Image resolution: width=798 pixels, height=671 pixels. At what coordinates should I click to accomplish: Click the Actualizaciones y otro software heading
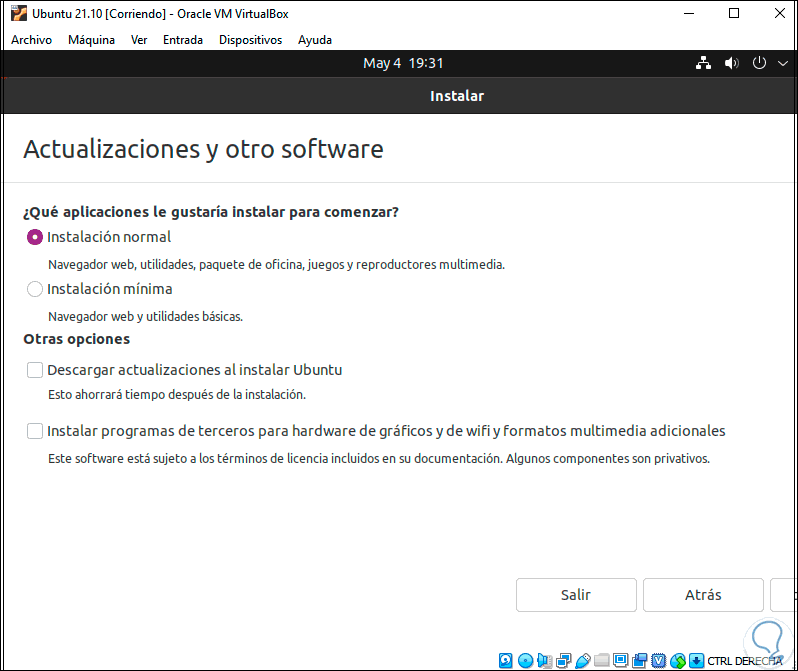tap(203, 149)
